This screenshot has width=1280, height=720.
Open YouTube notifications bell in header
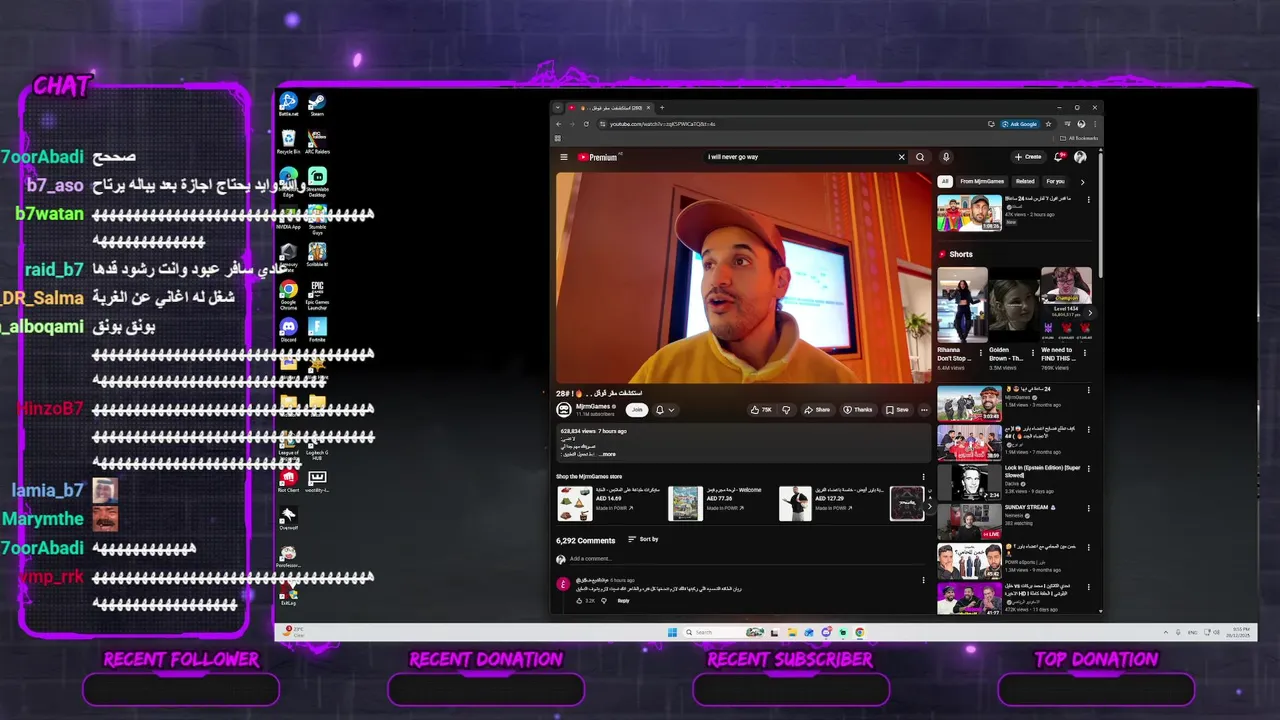pos(1059,157)
